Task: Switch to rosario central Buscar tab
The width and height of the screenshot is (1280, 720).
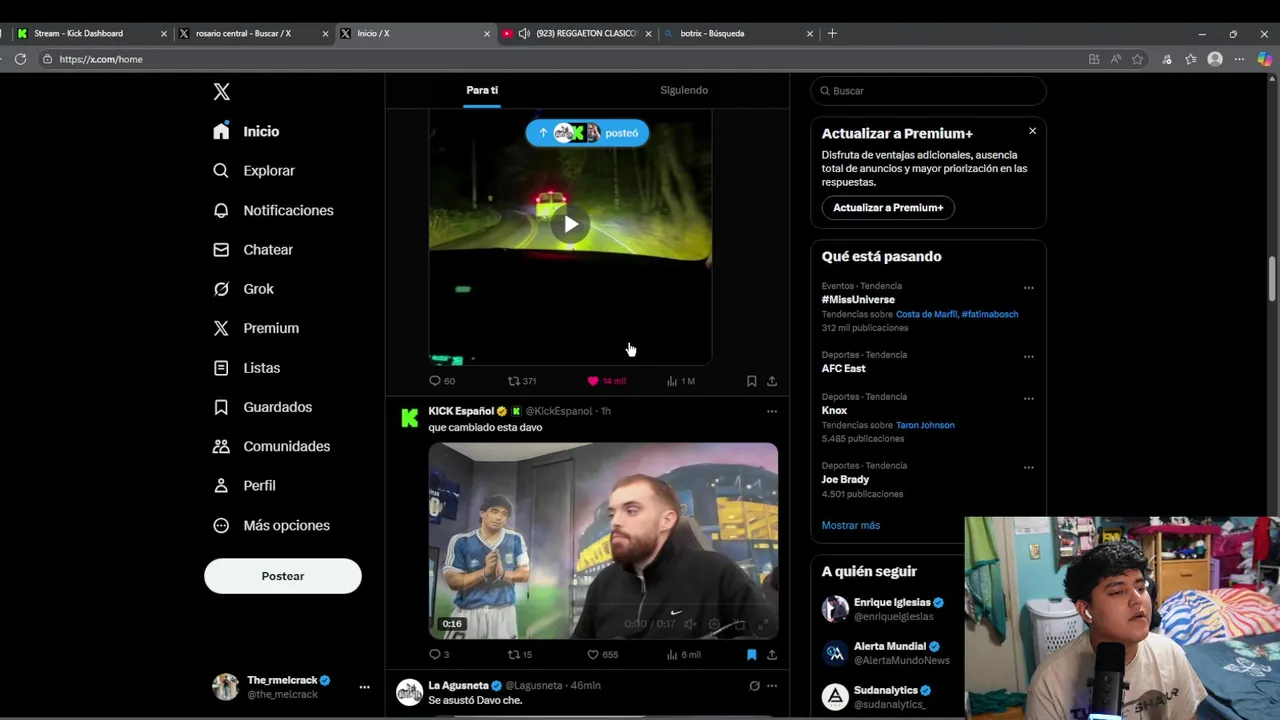Action: click(x=252, y=33)
